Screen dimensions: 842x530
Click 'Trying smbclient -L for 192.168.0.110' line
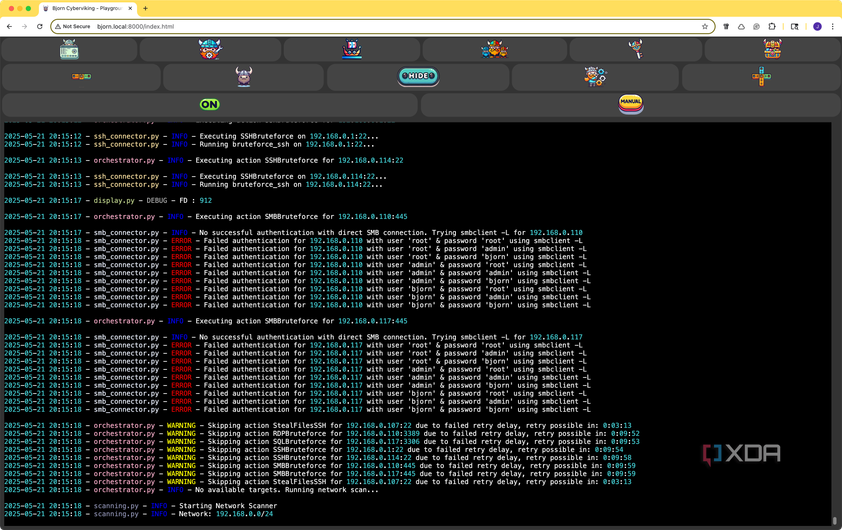[x=293, y=233]
